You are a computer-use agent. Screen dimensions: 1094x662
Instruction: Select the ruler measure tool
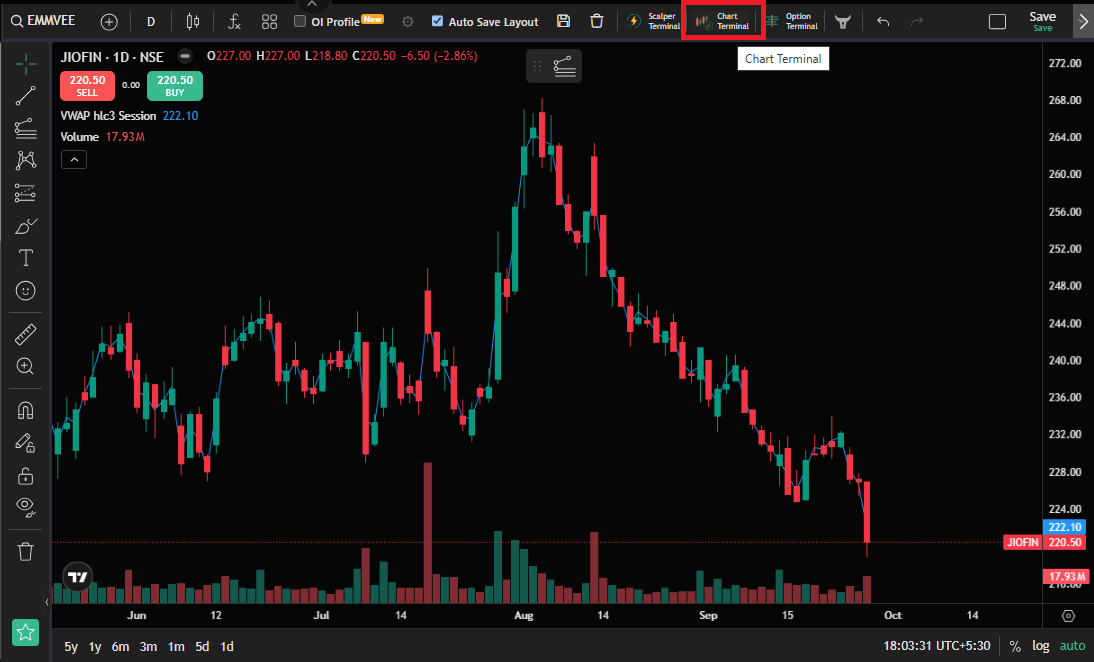click(26, 334)
